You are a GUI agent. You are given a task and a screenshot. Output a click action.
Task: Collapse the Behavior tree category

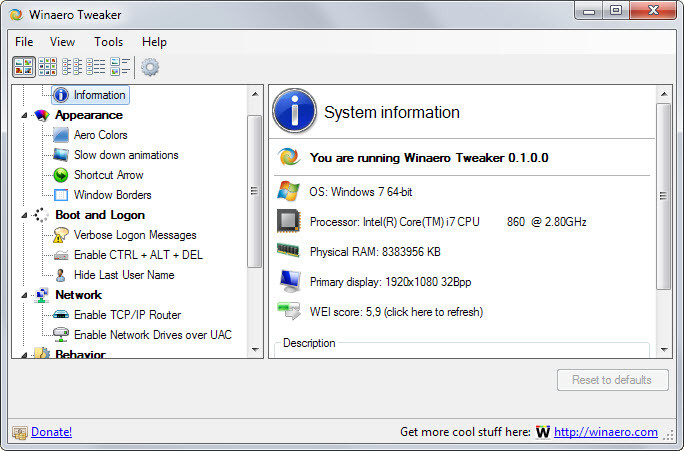pos(24,355)
